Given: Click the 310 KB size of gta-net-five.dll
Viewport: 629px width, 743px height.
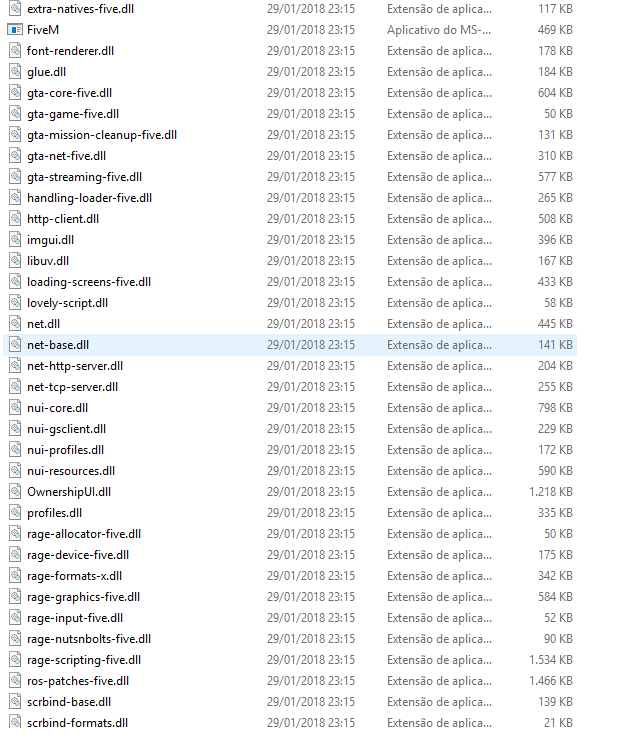Looking at the screenshot, I should coord(555,156).
